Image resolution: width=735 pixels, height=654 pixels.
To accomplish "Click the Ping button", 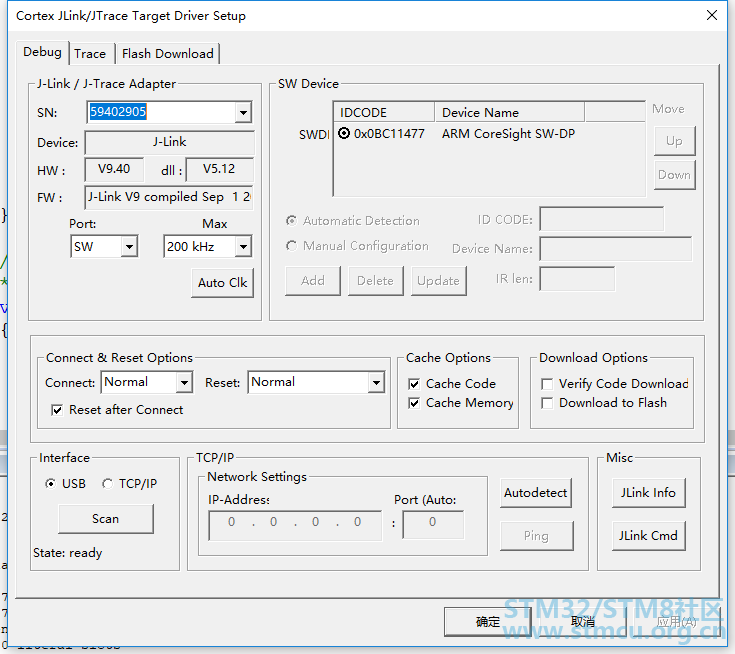I will coord(536,536).
